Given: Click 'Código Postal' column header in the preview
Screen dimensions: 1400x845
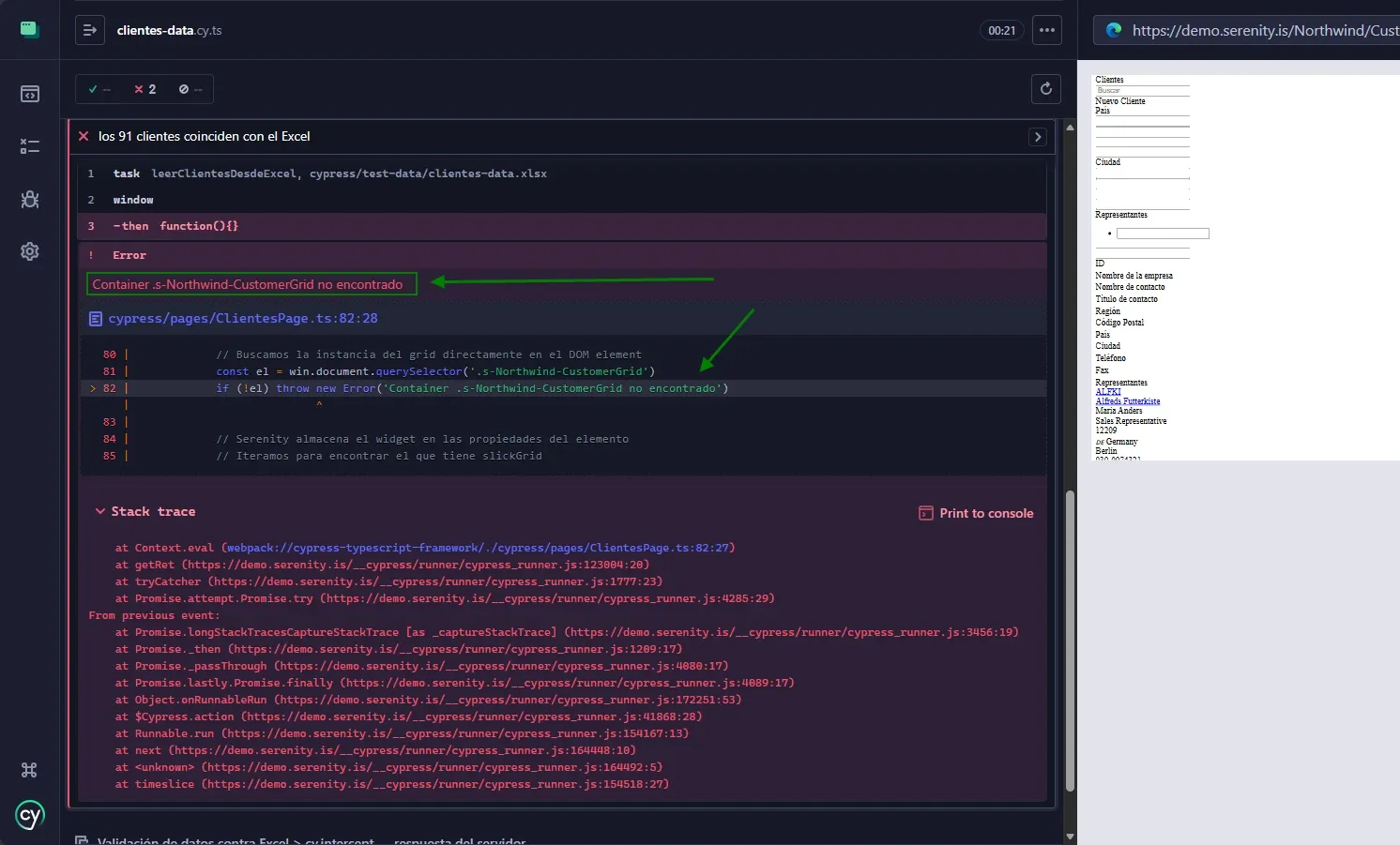Looking at the screenshot, I should tap(1119, 323).
